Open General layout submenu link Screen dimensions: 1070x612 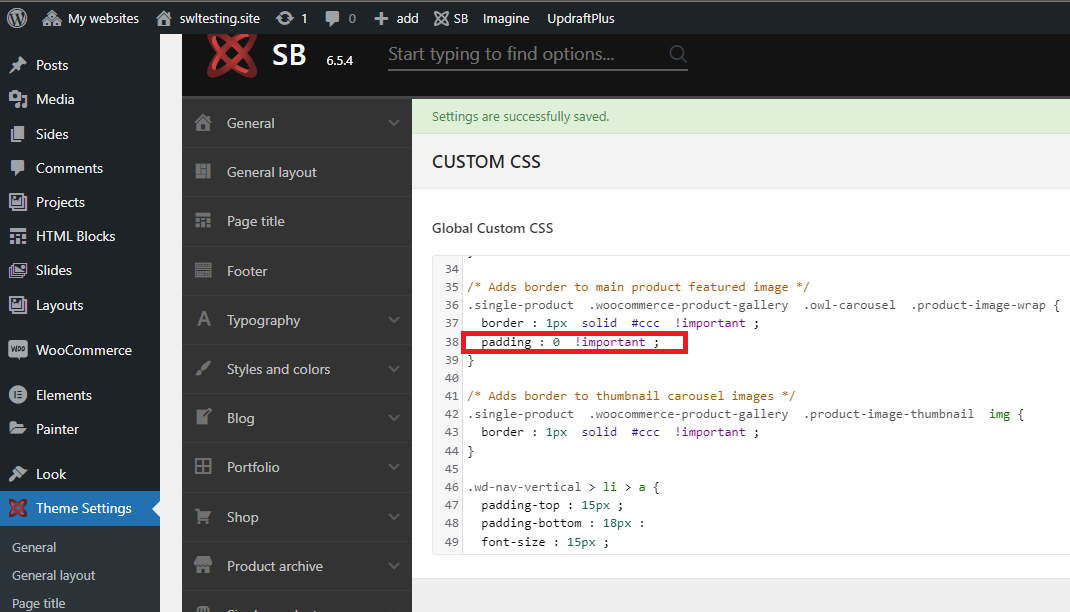point(53,575)
